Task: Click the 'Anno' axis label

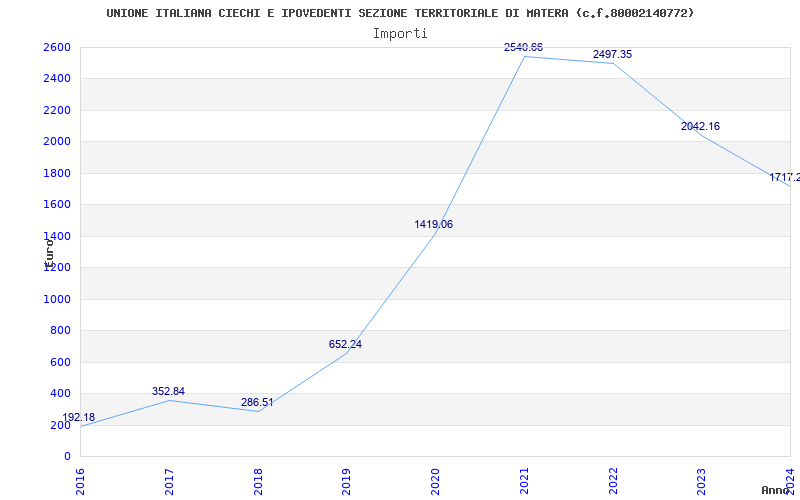Action: pyautogui.click(x=775, y=491)
